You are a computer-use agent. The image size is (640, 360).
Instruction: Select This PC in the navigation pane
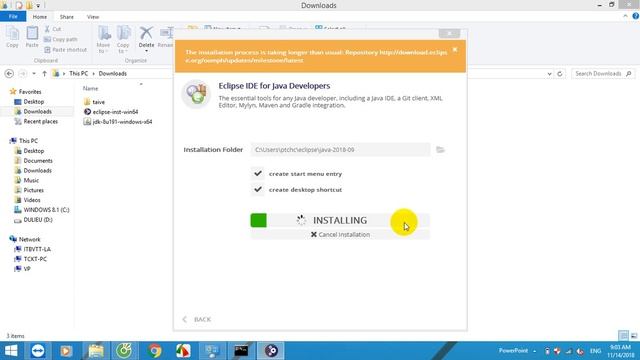pos(28,141)
